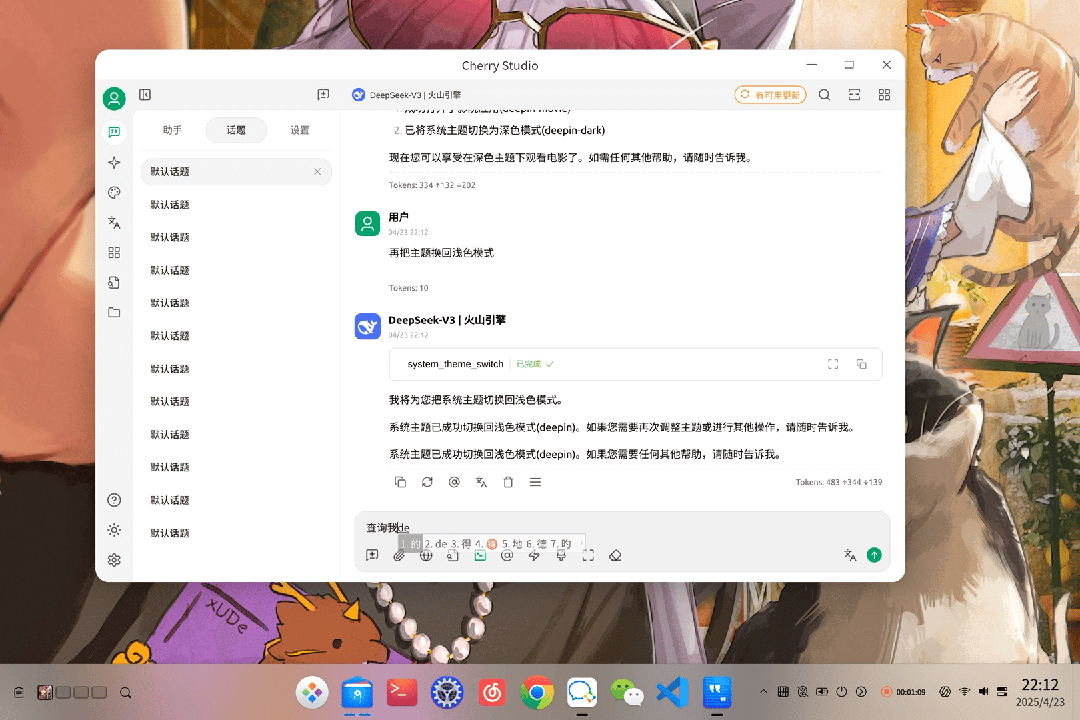The height and width of the screenshot is (720, 1080).
Task: Open Visual Studio Code from dock
Action: (672, 692)
